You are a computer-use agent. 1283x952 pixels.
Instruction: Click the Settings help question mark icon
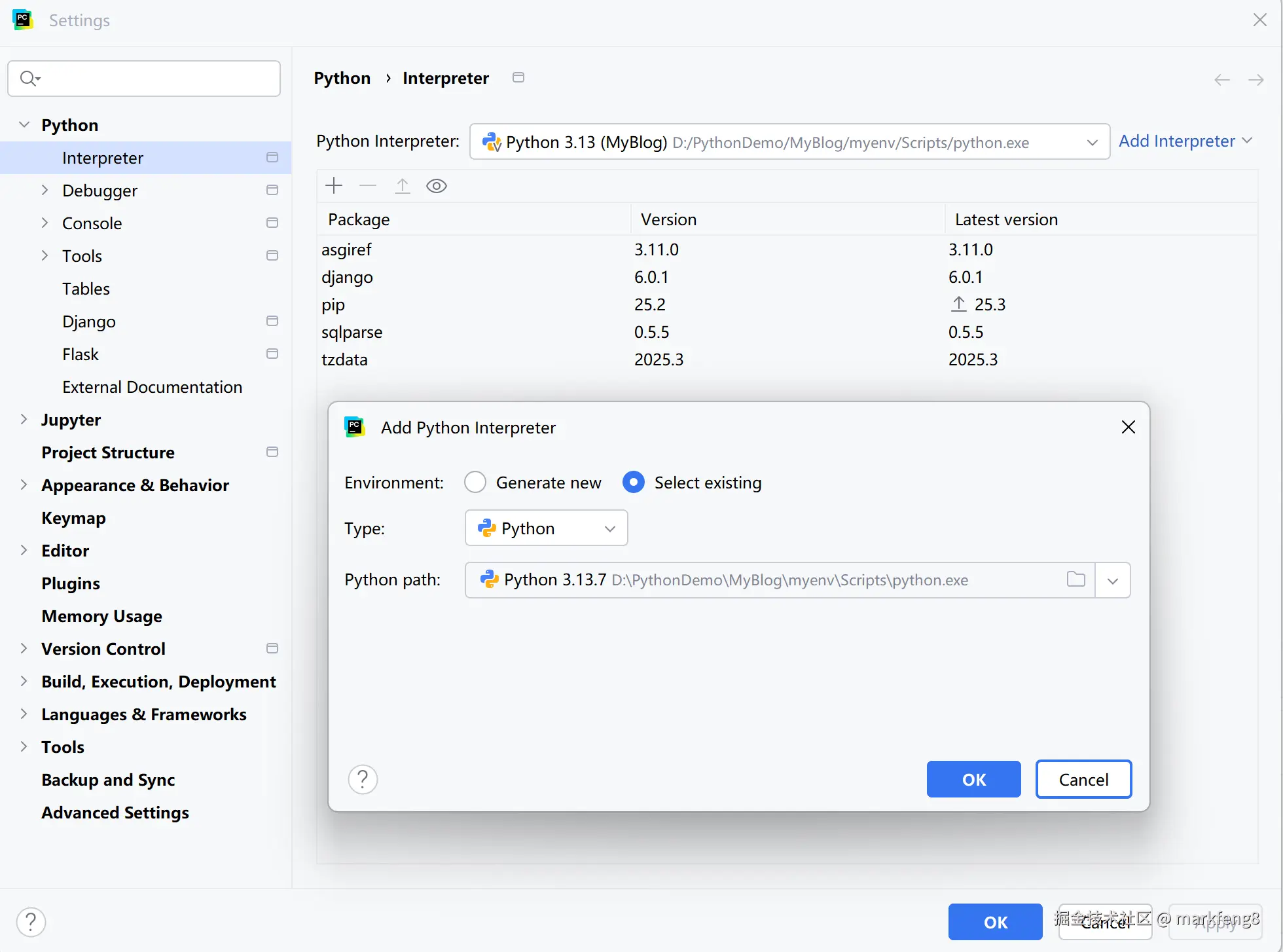point(31,922)
